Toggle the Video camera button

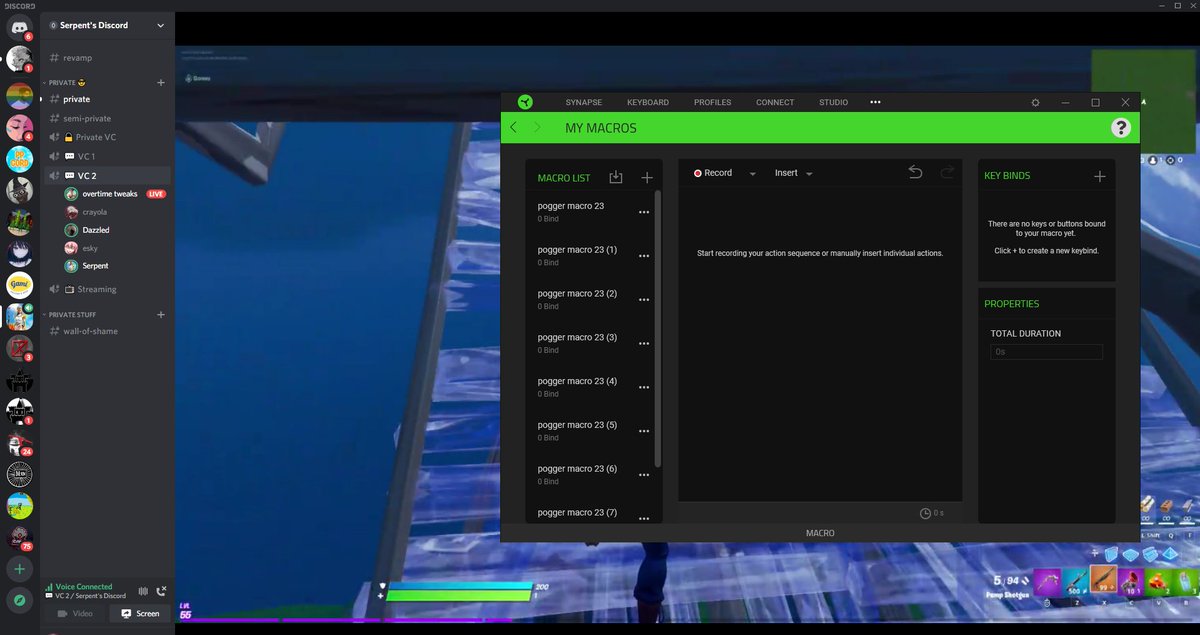coord(75,613)
